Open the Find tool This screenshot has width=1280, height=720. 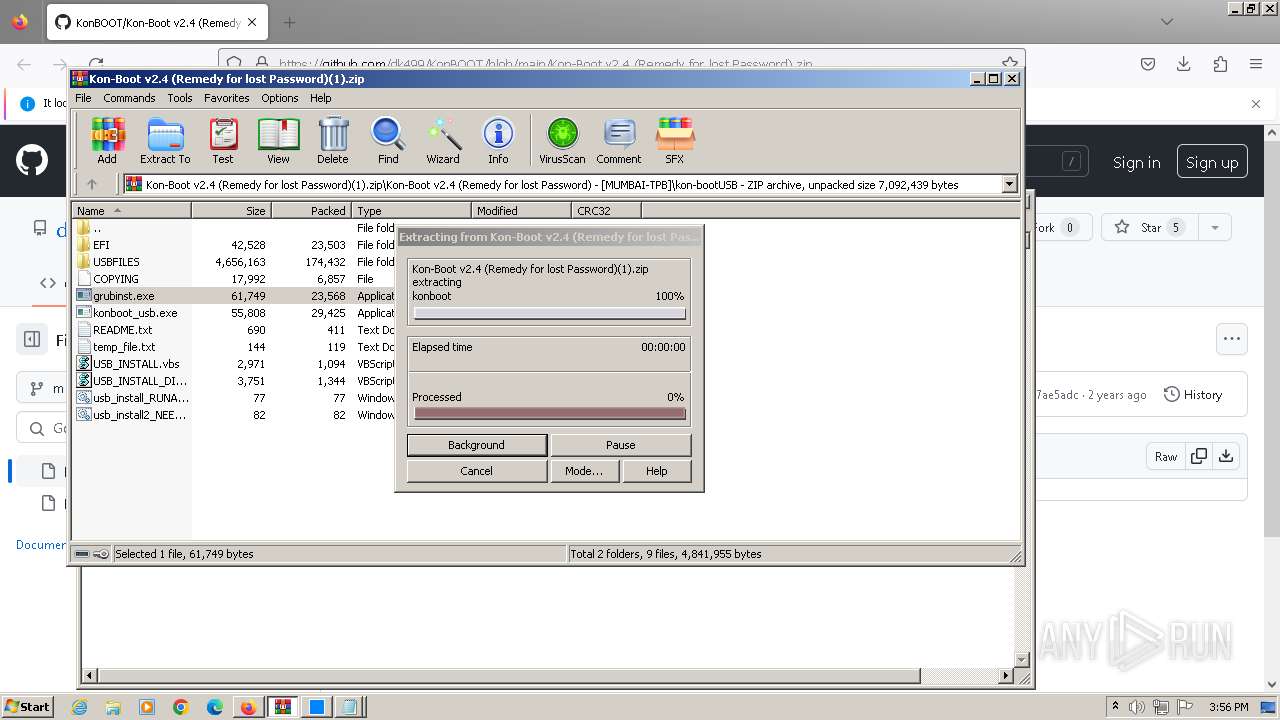coord(388,140)
